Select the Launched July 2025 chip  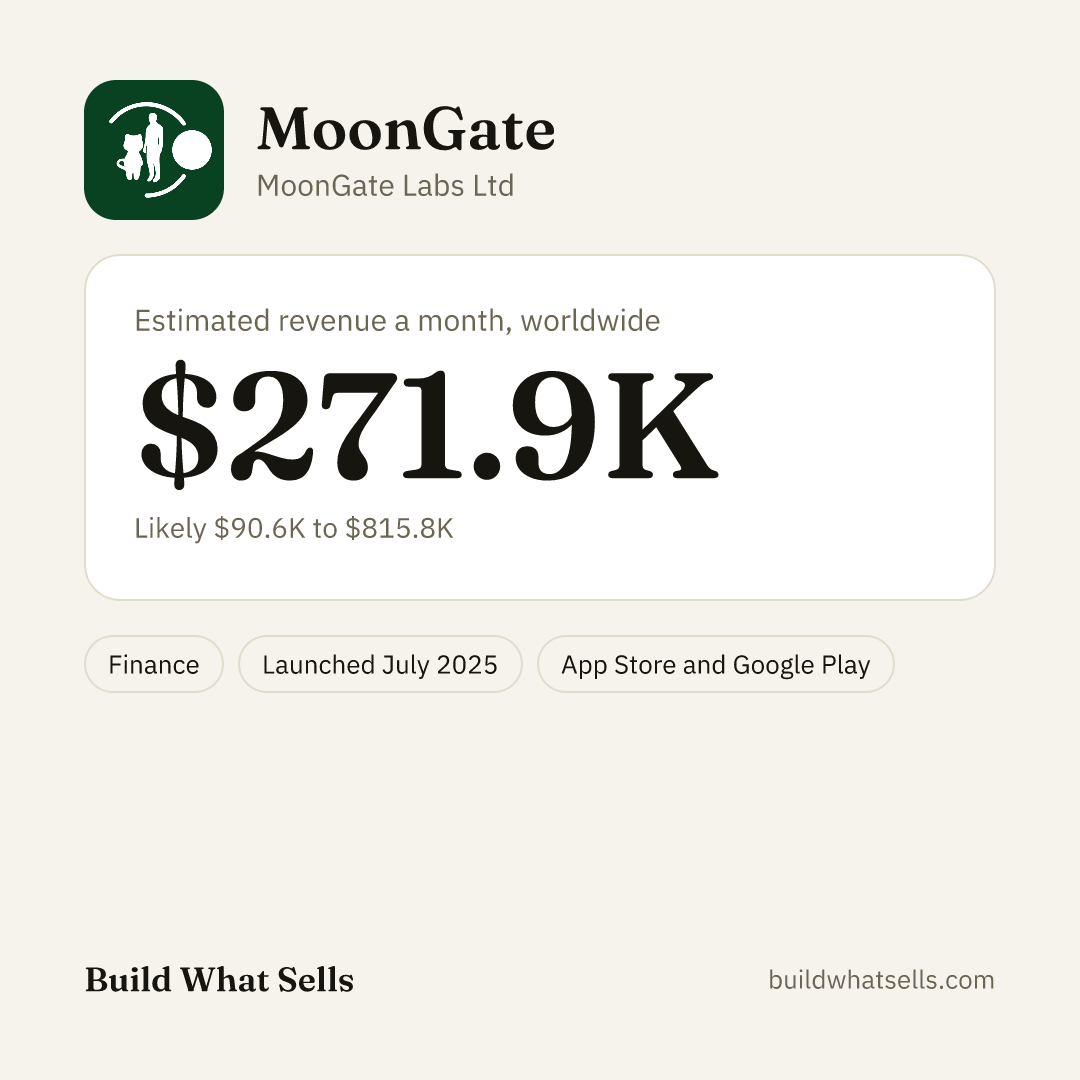(380, 664)
